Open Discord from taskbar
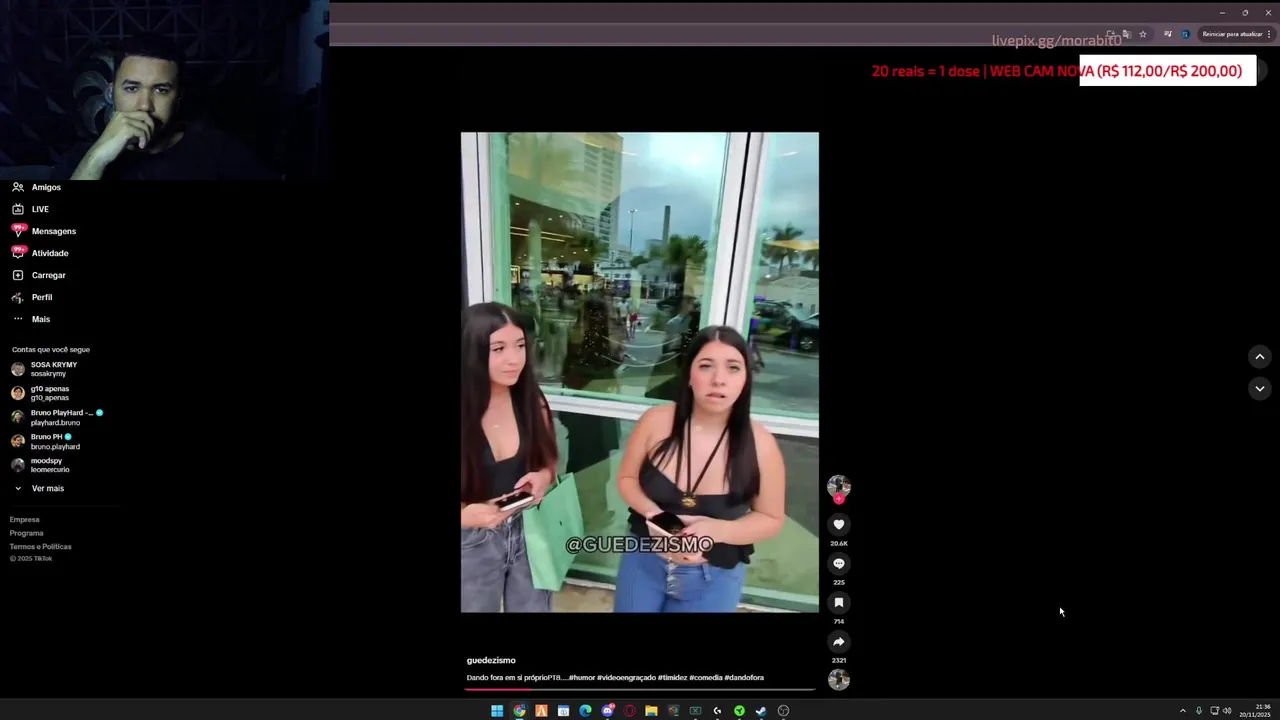1280x720 pixels. [607, 711]
